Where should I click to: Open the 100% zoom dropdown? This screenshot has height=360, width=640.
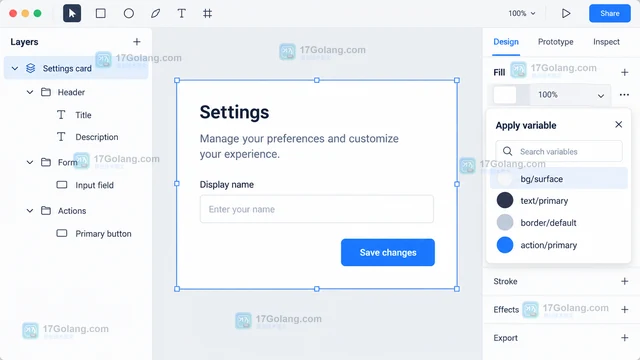tap(522, 13)
